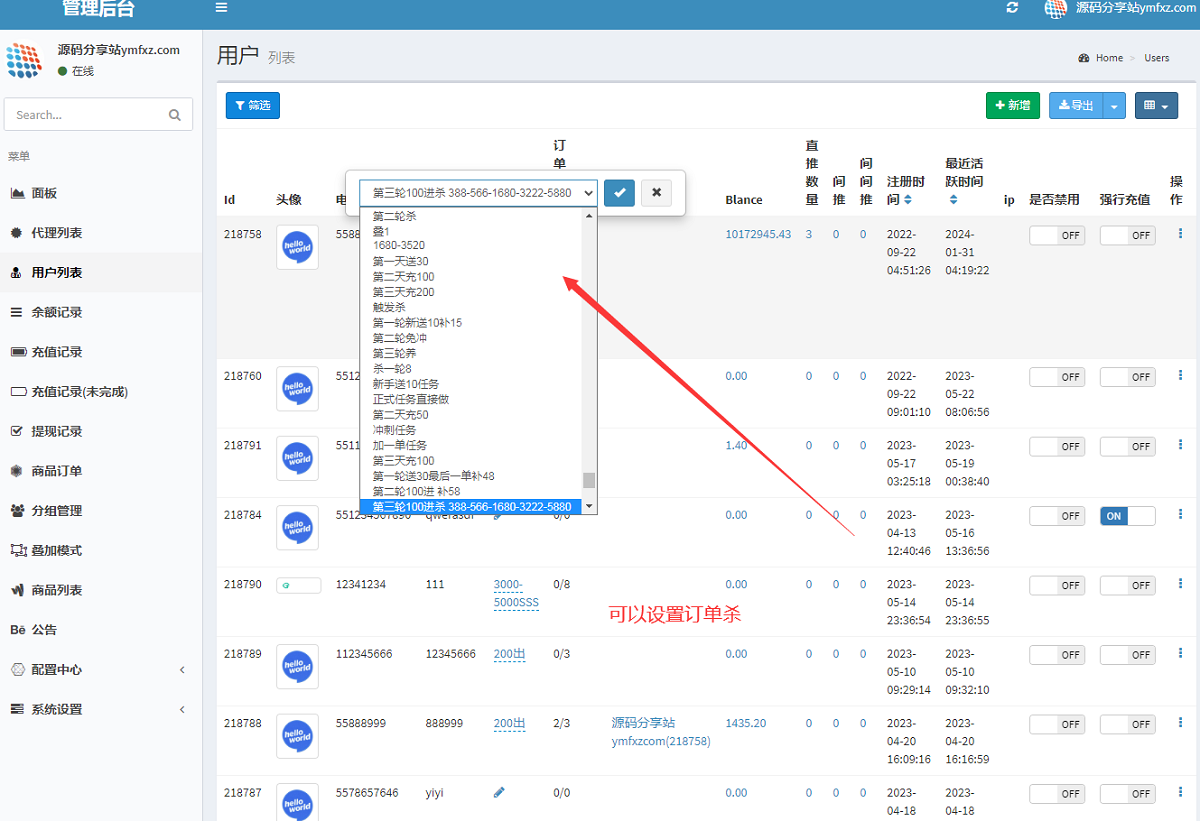Sort by the 注册时间 column sort icon
The width and height of the screenshot is (1200, 821).
tap(908, 200)
